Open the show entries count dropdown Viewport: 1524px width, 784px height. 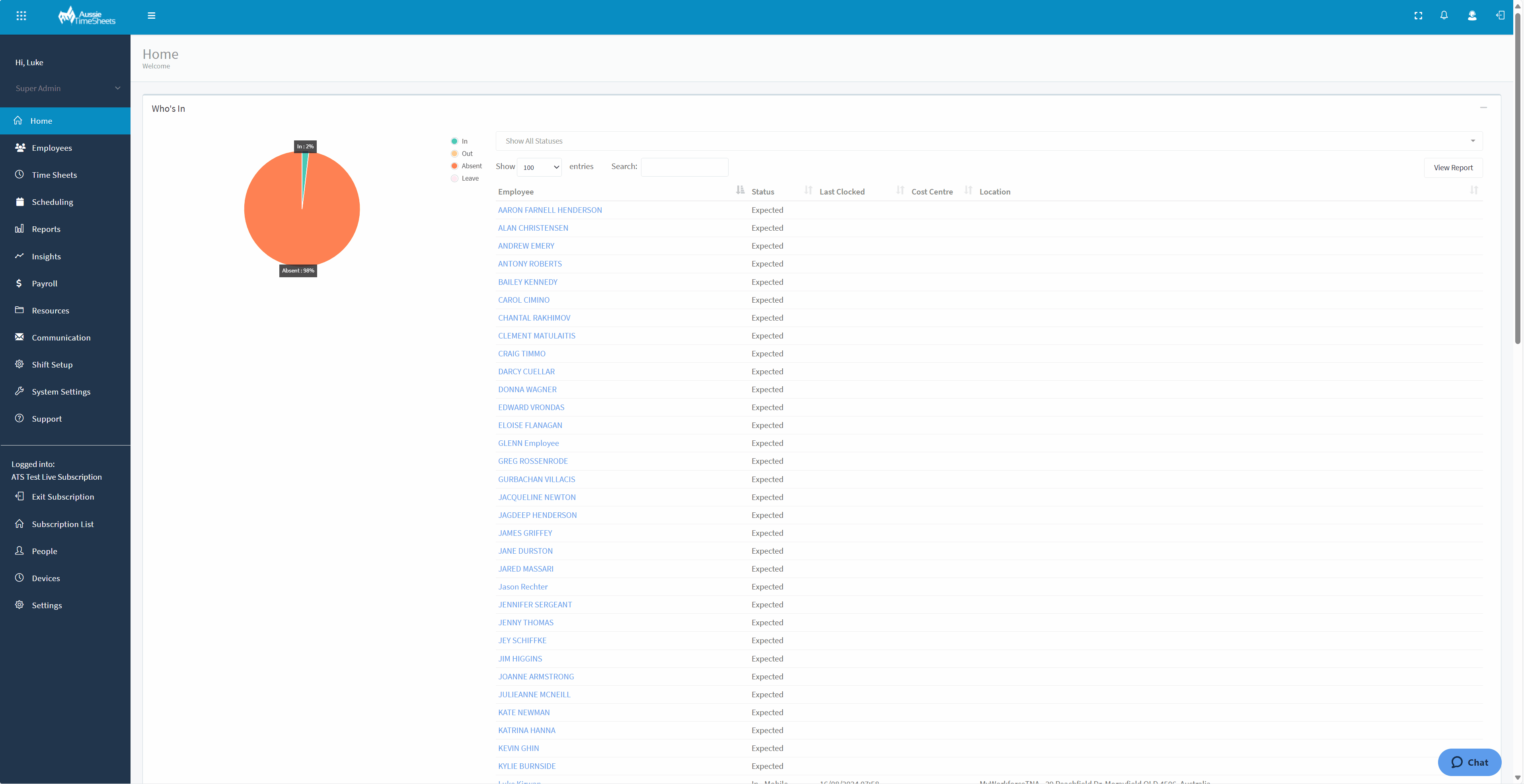pyautogui.click(x=540, y=167)
